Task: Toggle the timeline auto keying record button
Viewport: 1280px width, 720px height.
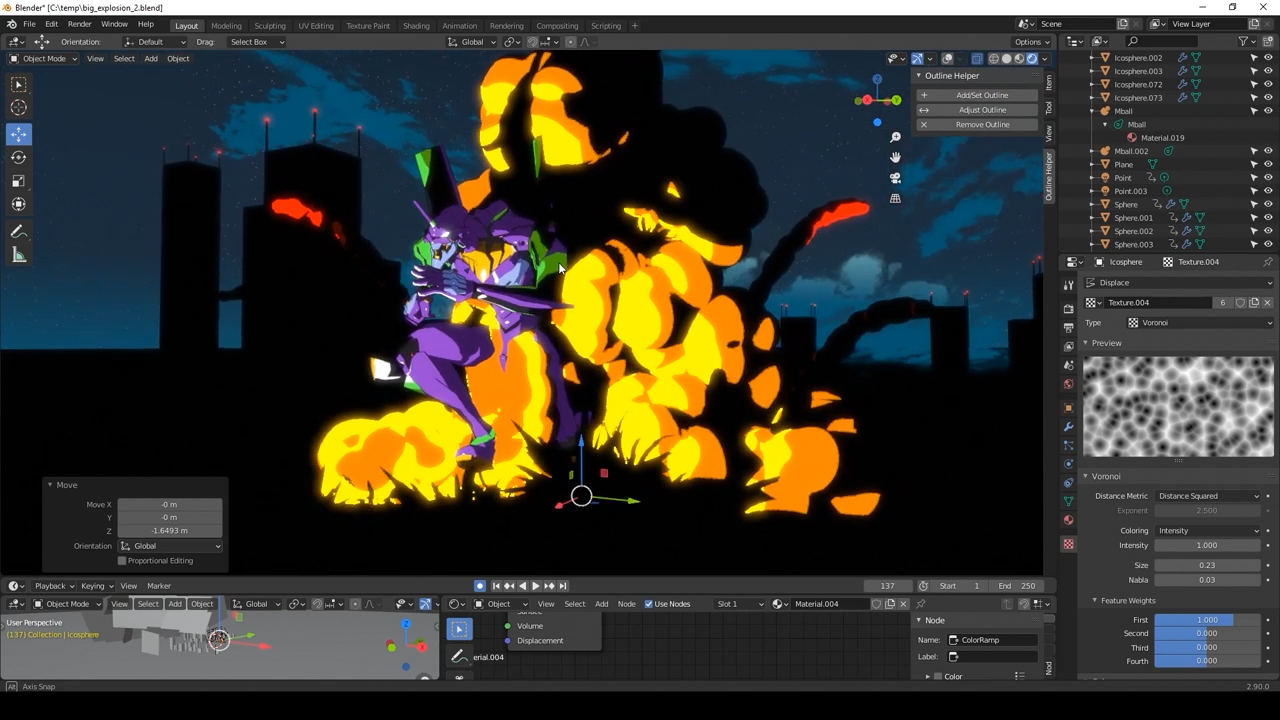Action: point(479,586)
